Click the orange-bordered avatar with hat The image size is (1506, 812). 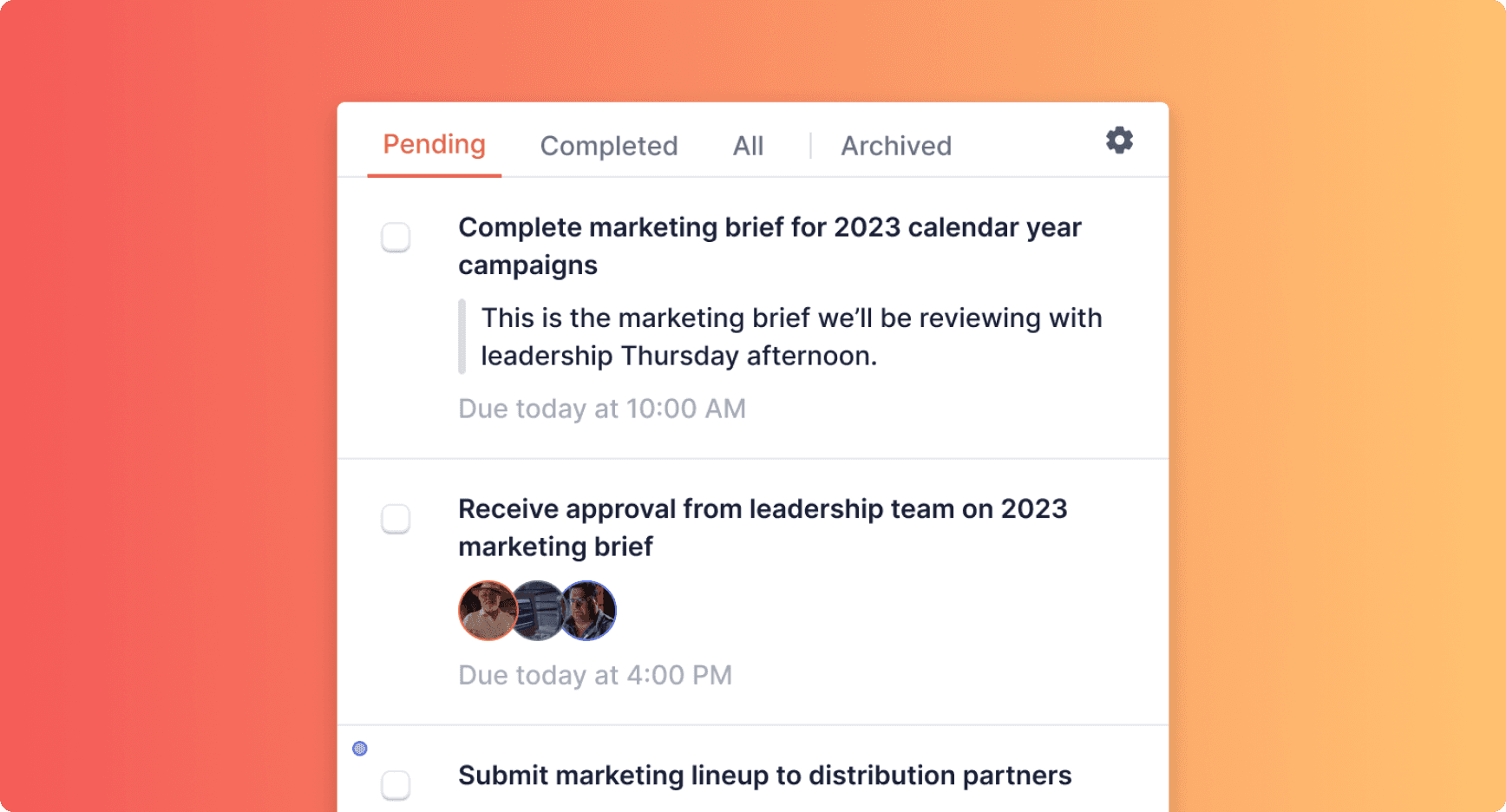click(486, 611)
